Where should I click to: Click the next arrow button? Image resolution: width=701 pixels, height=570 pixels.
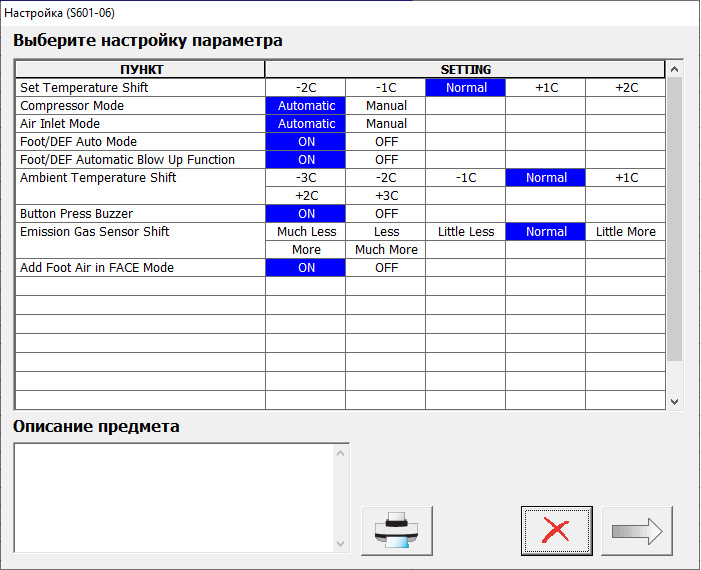637,531
